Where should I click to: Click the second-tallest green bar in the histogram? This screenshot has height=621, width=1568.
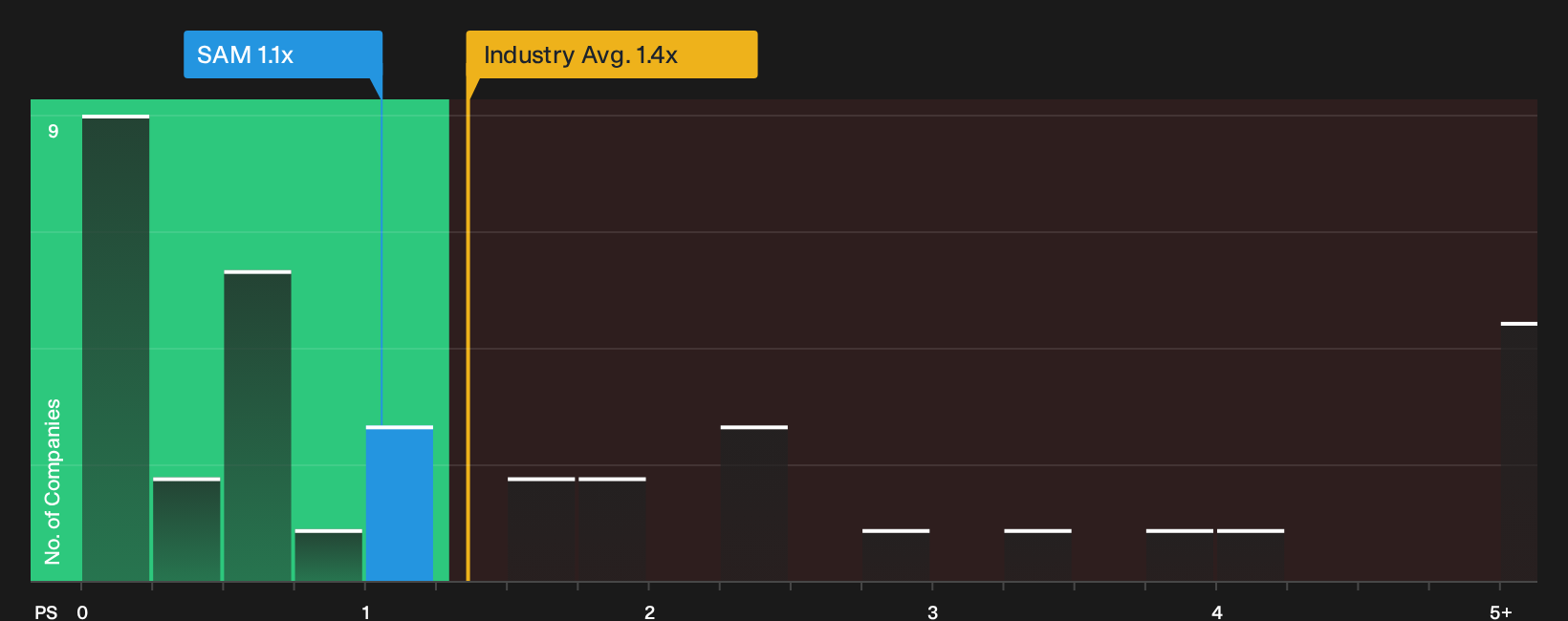pyautogui.click(x=257, y=426)
